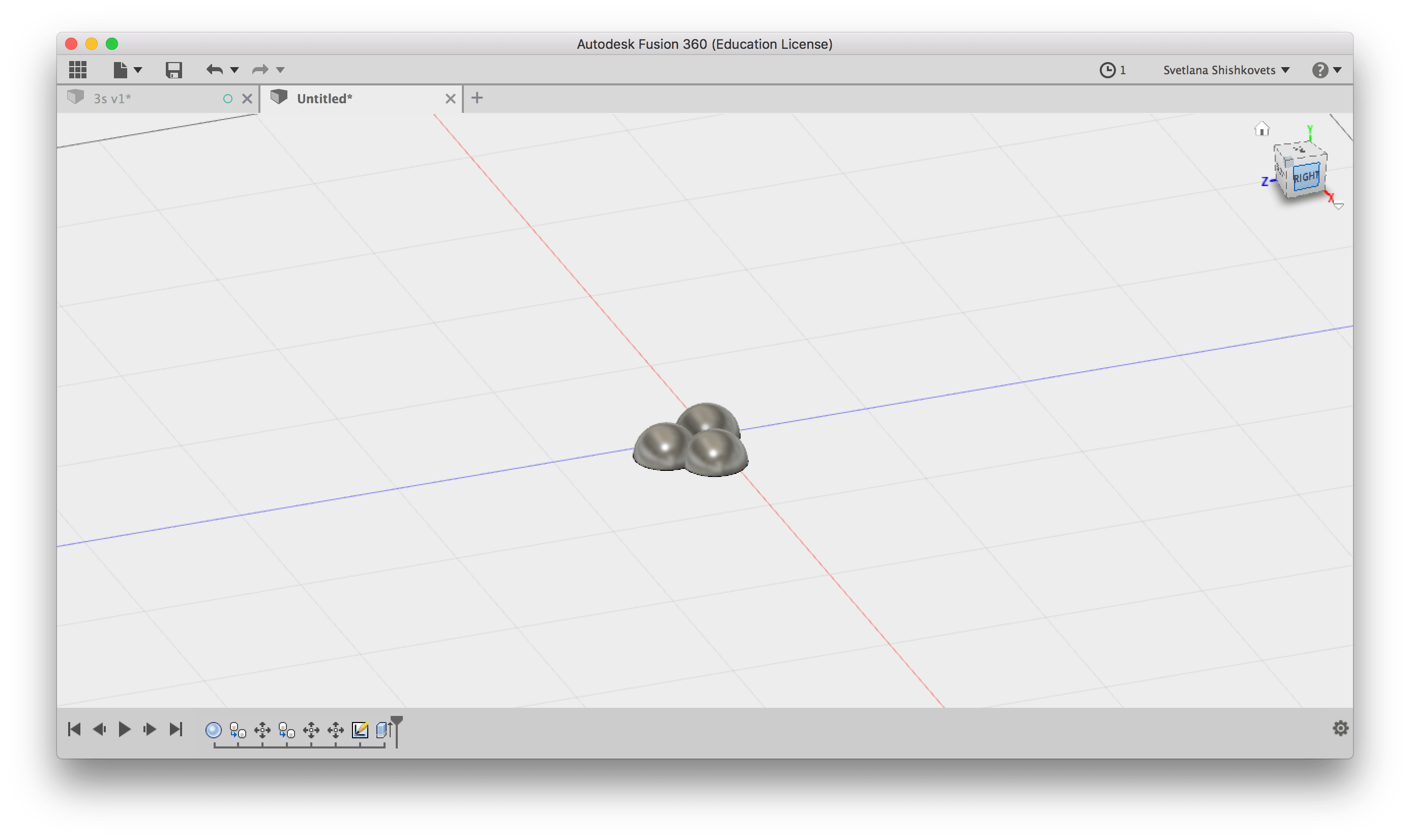Select the first Copy/Paste Bodies timeline feature

(x=238, y=730)
